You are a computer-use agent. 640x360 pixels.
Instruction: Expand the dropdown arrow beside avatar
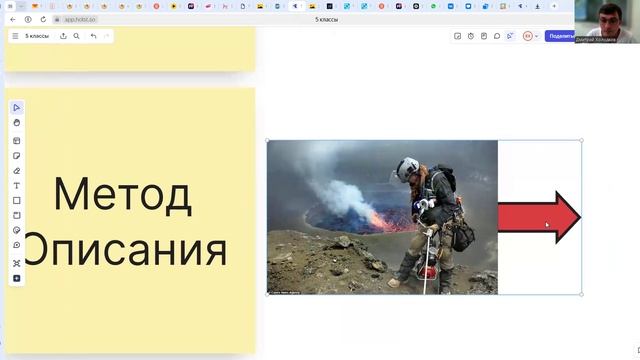(x=536, y=36)
